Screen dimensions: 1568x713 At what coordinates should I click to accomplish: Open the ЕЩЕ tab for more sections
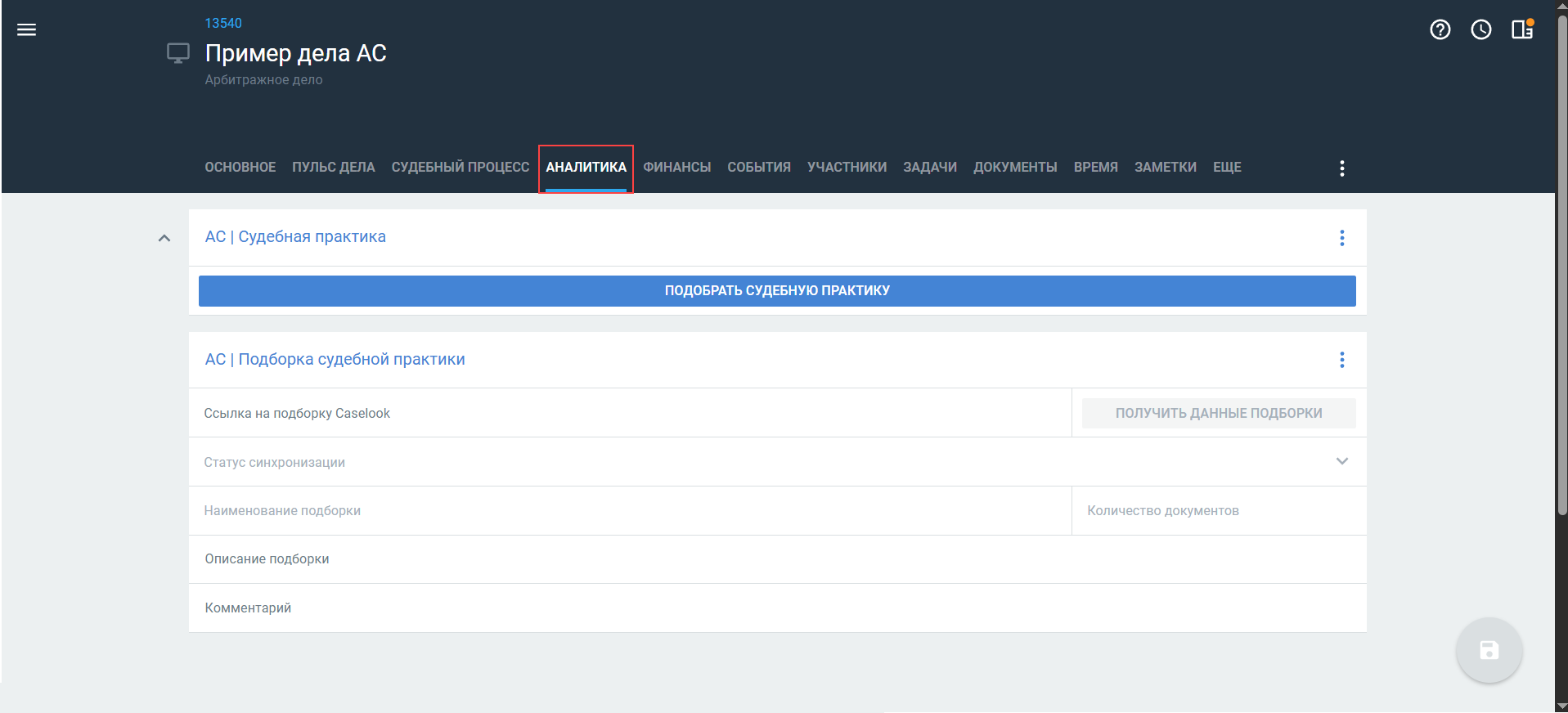click(x=1226, y=168)
